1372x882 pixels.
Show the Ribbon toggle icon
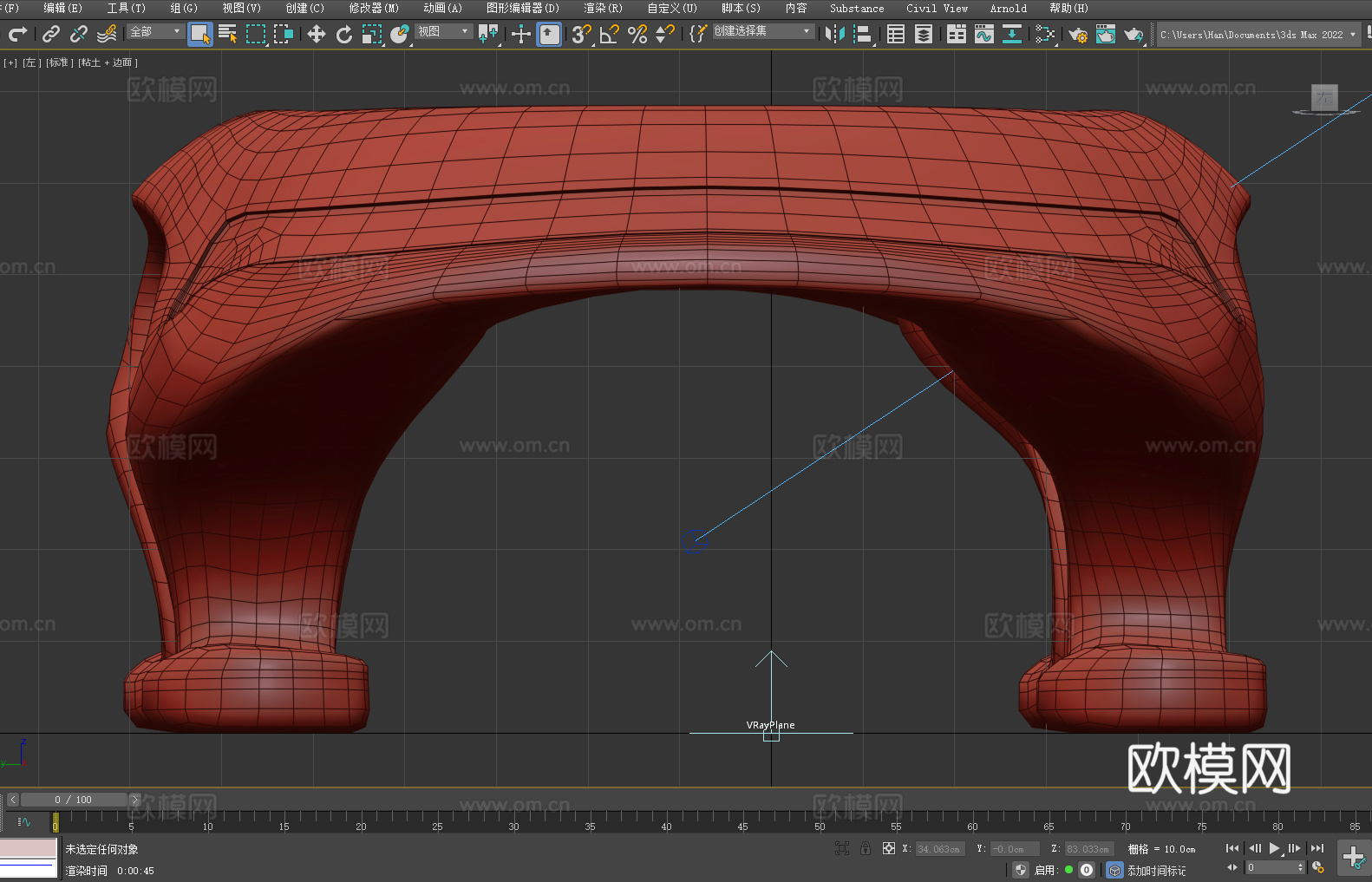(x=957, y=34)
